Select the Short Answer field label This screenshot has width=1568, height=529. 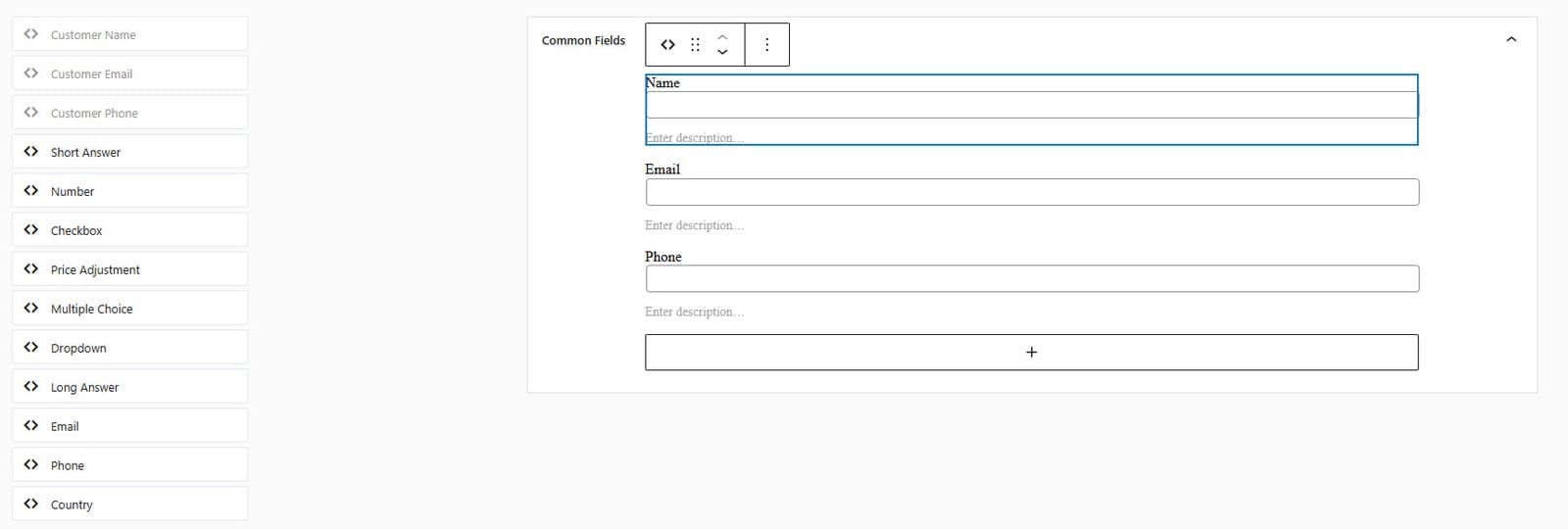tap(85, 152)
